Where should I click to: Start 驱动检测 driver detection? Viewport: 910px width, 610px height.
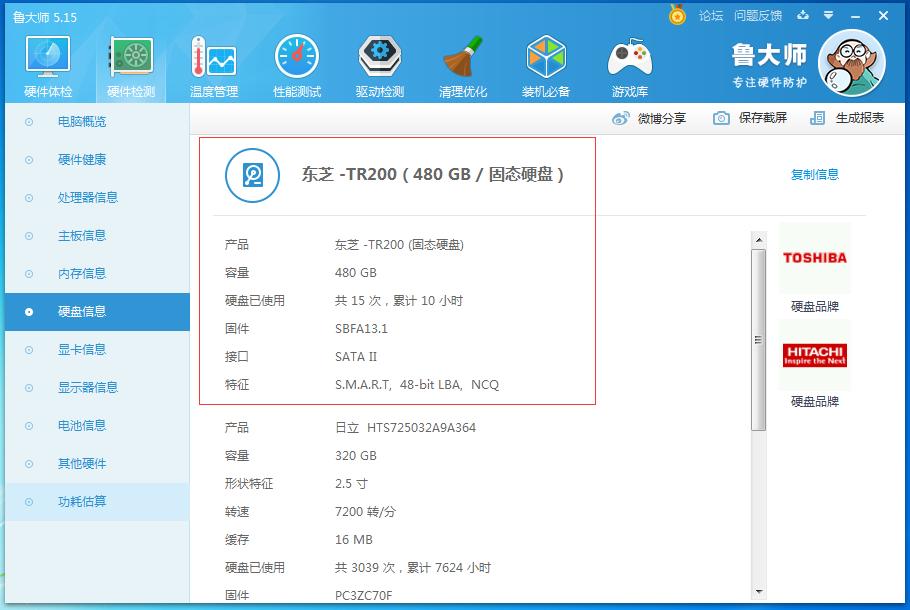tap(379, 63)
